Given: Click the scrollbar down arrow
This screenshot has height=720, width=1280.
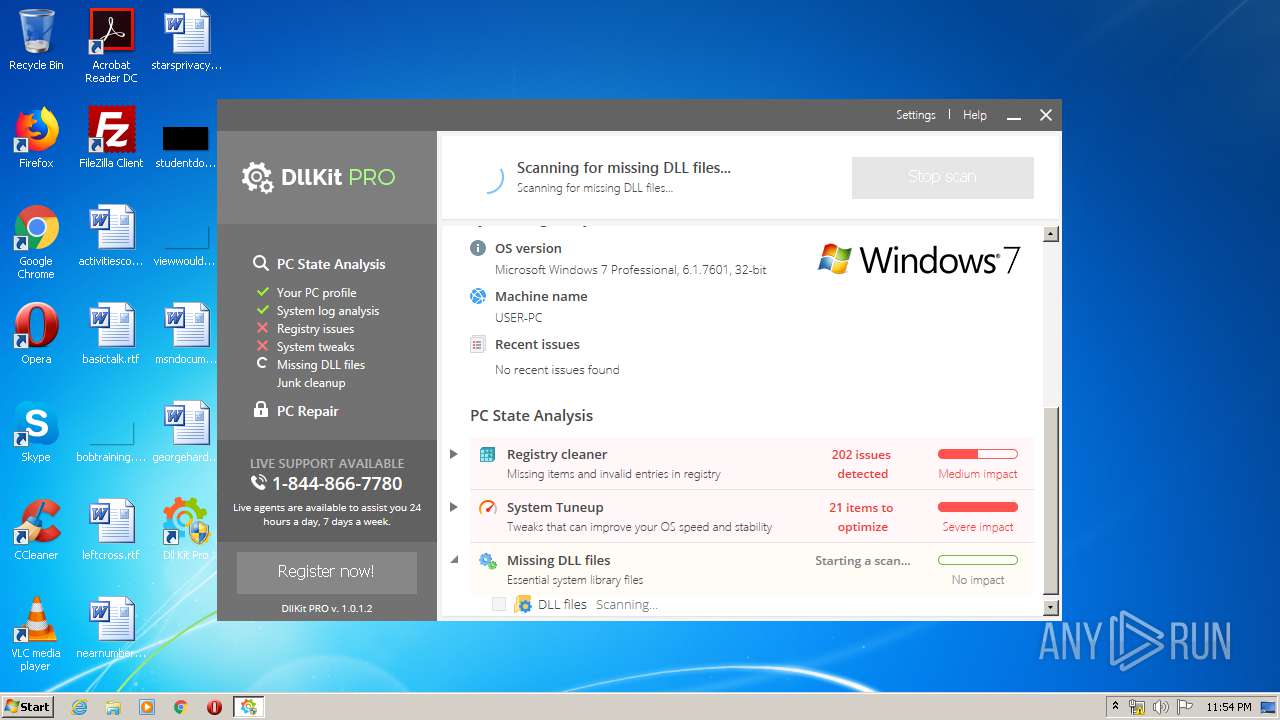Looking at the screenshot, I should tap(1050, 607).
